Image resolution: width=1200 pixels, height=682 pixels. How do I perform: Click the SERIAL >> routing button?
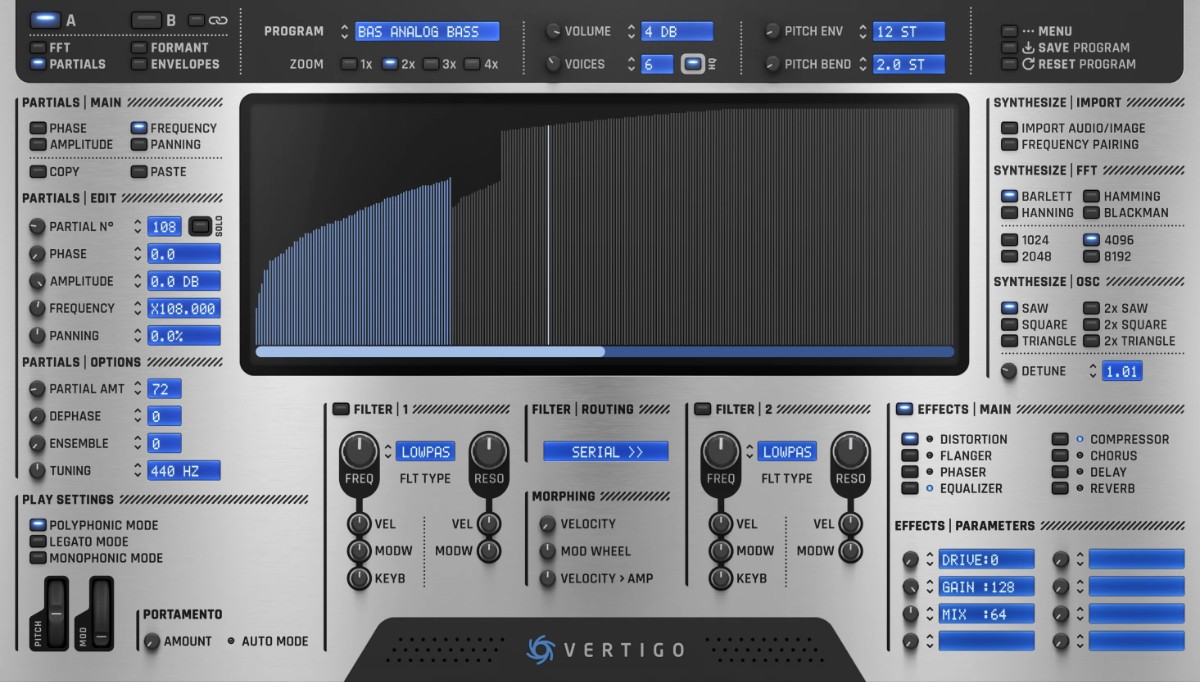point(606,452)
